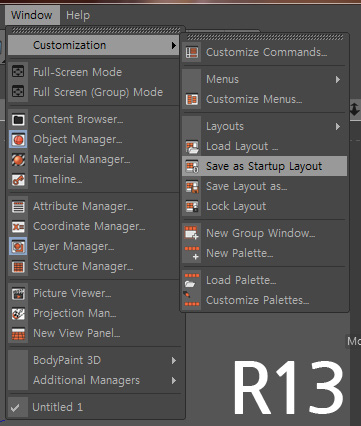The height and width of the screenshot is (426, 361).
Task: Click the Picture Viewer icon
Action: (18, 294)
